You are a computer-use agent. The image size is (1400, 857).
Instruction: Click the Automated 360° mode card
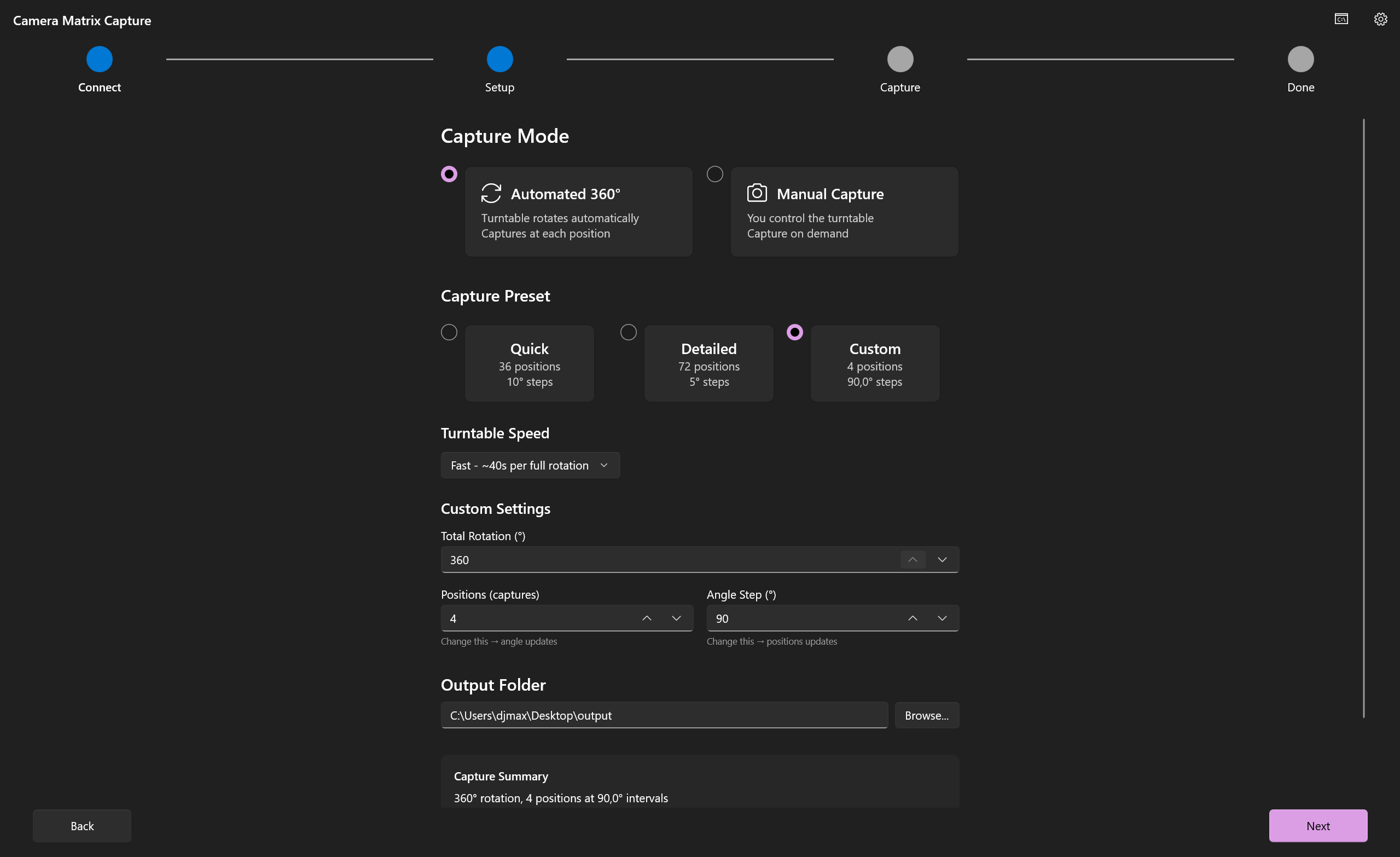click(x=578, y=211)
